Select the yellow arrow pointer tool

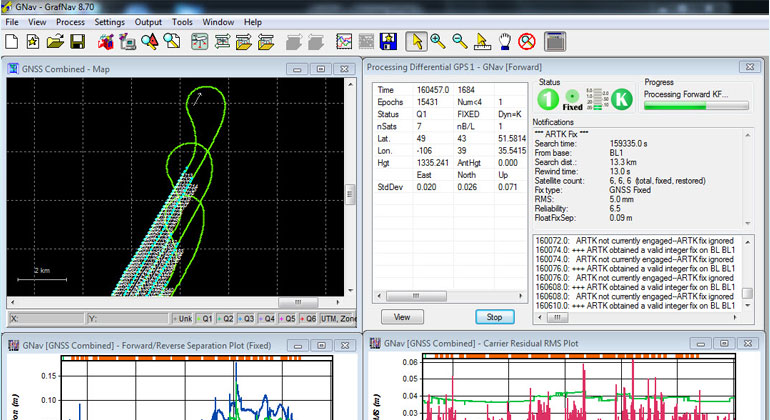(x=416, y=42)
